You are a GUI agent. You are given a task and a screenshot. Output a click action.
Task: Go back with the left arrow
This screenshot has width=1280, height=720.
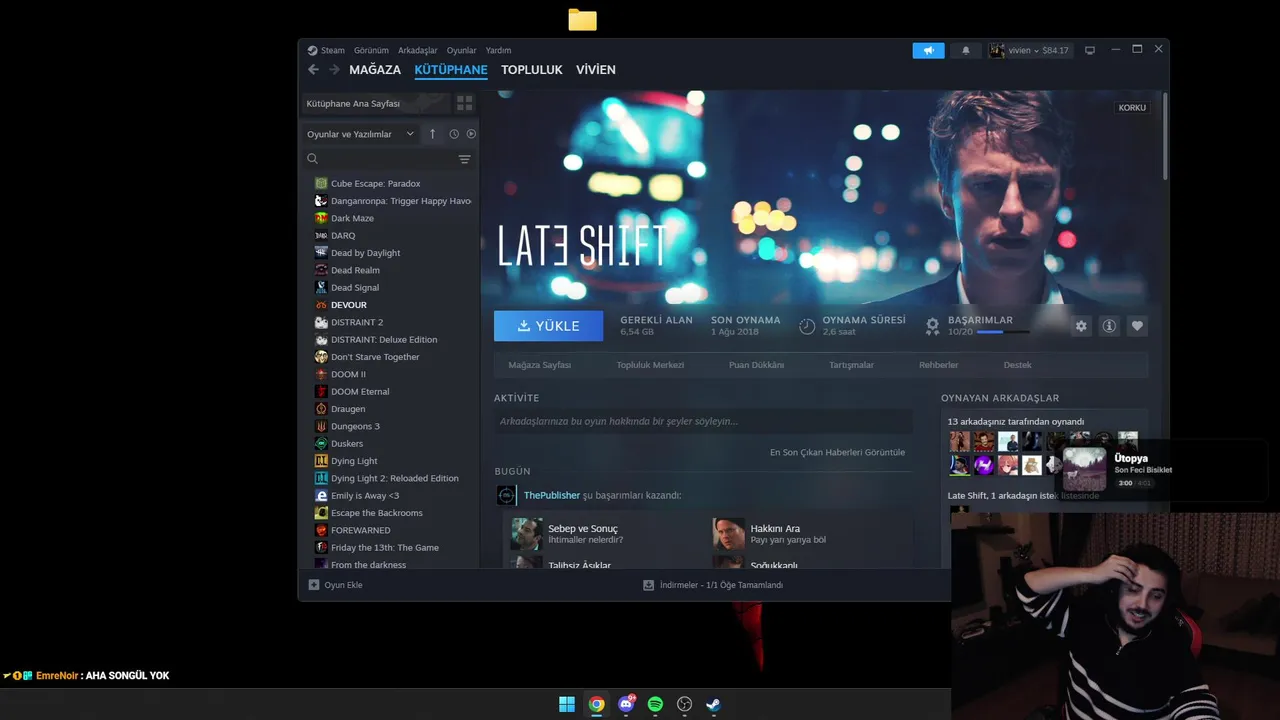pos(313,70)
